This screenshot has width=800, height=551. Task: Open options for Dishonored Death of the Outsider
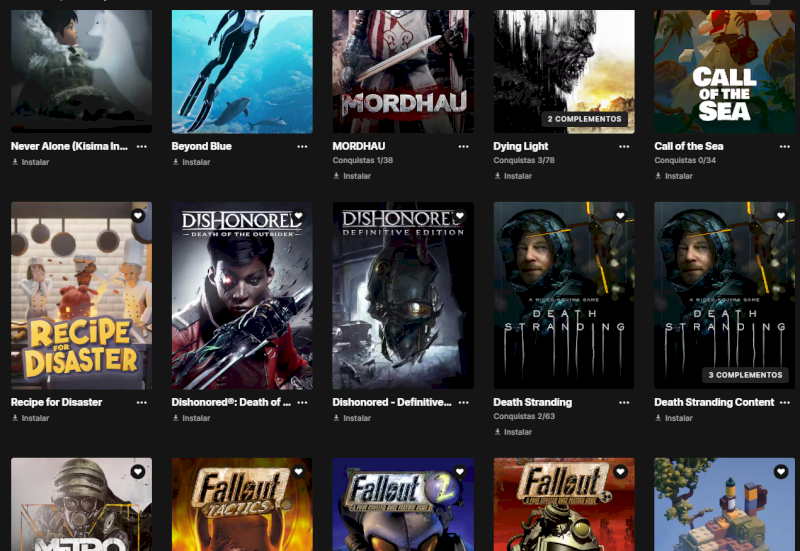click(x=303, y=403)
